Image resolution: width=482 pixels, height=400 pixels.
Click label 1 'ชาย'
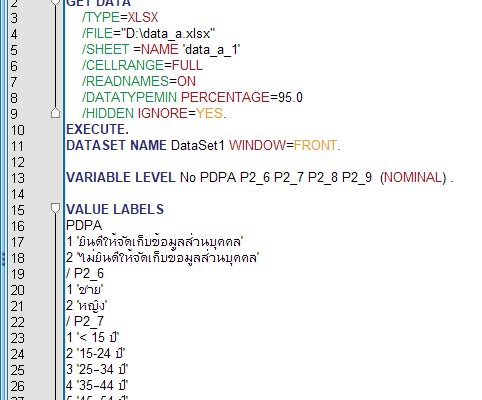[85, 289]
